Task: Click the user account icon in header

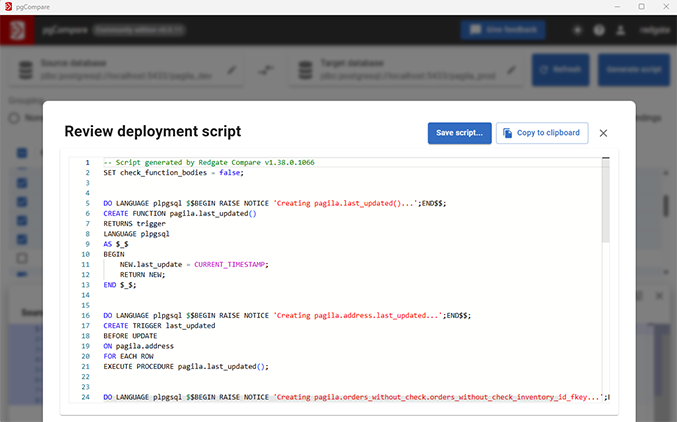Action: pyautogui.click(x=620, y=30)
